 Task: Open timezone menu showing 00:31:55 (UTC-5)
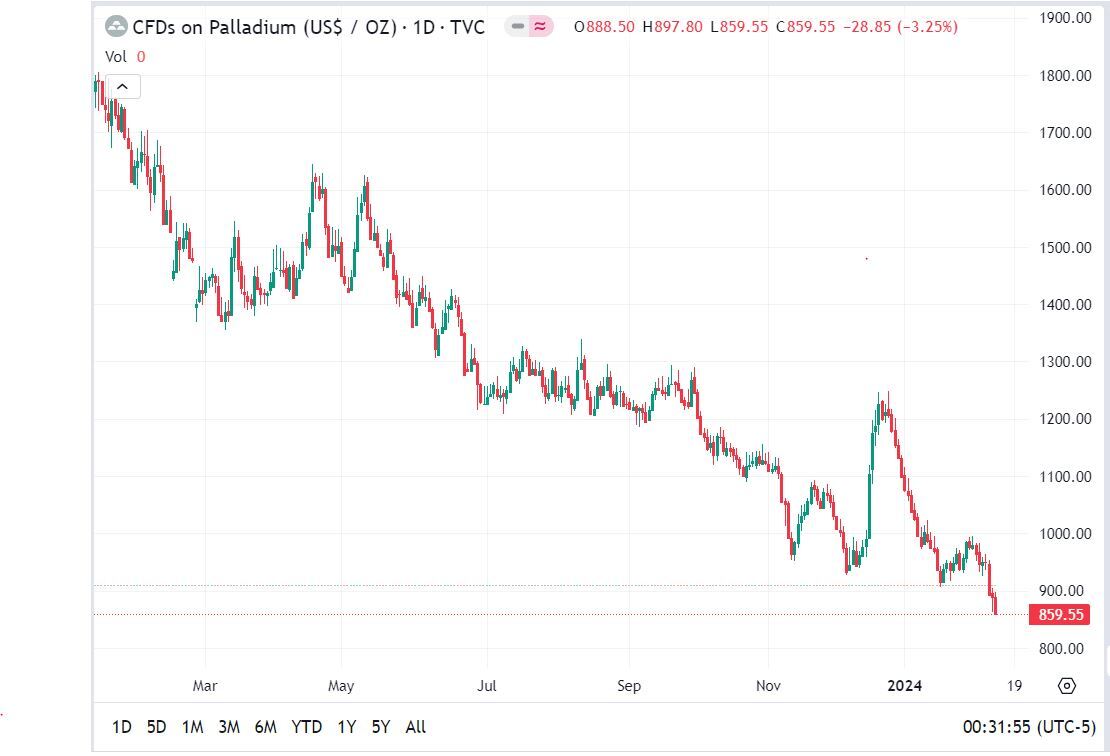[x=1029, y=727]
